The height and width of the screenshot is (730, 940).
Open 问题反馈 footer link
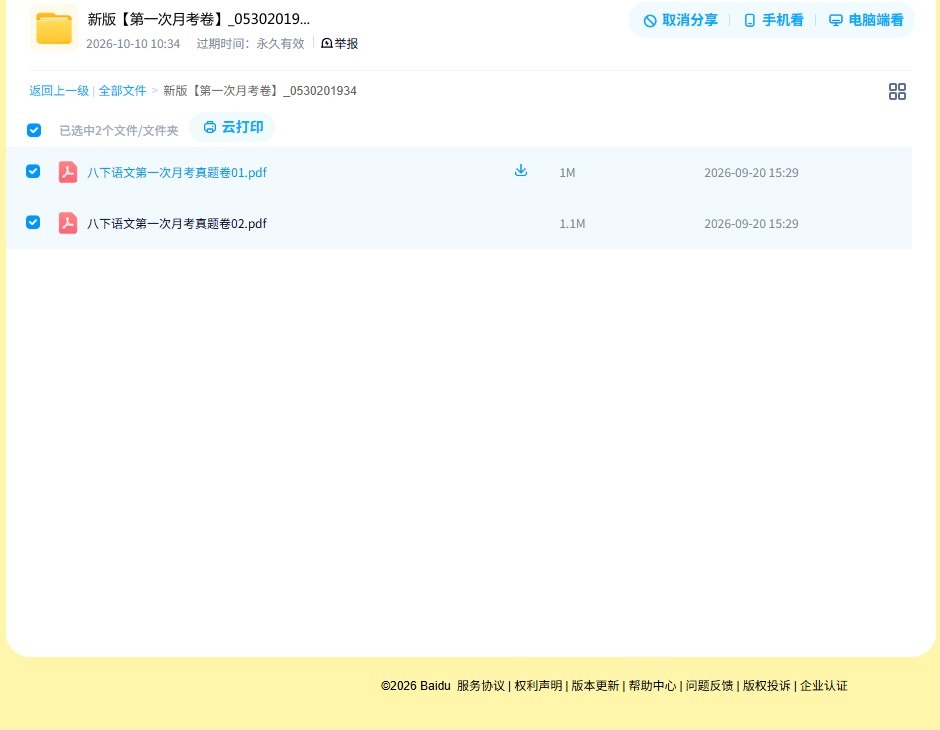(x=709, y=686)
